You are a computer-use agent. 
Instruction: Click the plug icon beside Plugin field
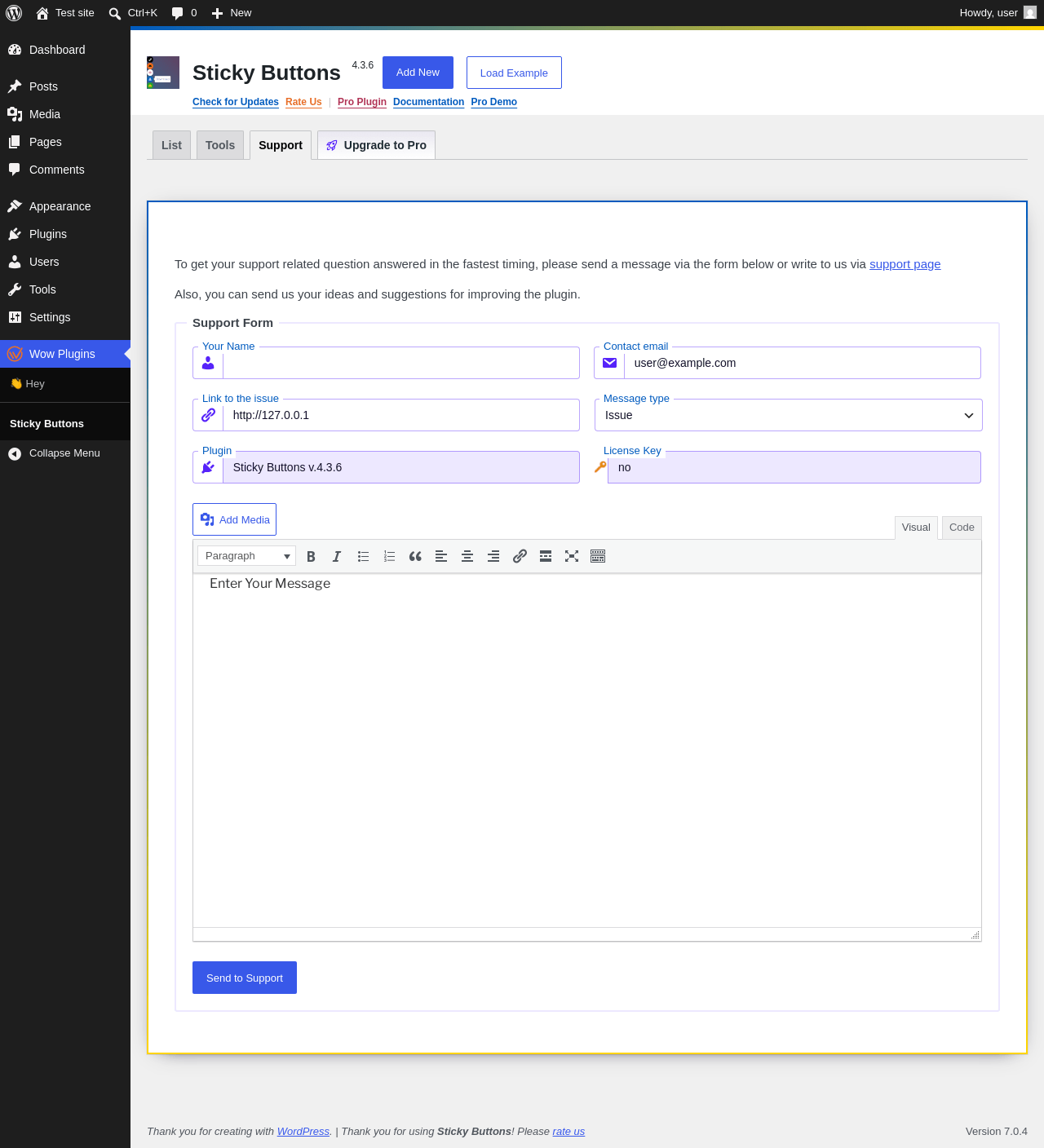click(x=208, y=467)
